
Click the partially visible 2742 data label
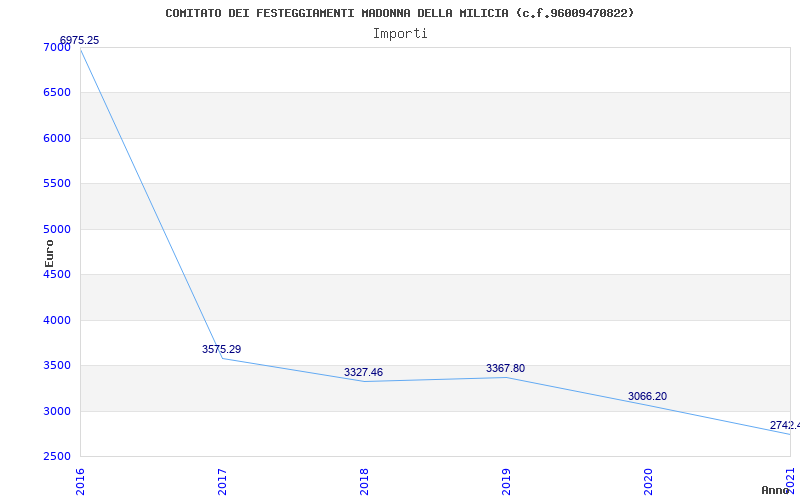(785, 426)
